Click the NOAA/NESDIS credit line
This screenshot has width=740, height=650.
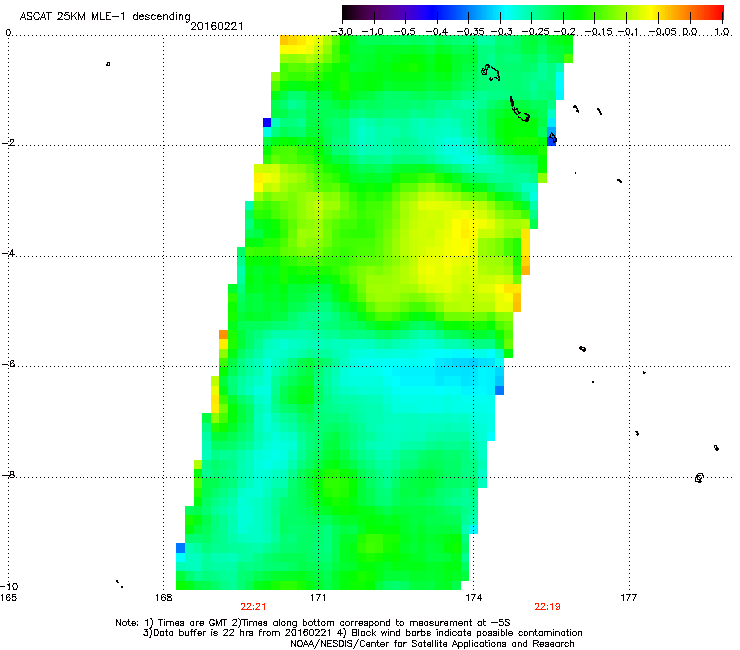click(x=432, y=644)
